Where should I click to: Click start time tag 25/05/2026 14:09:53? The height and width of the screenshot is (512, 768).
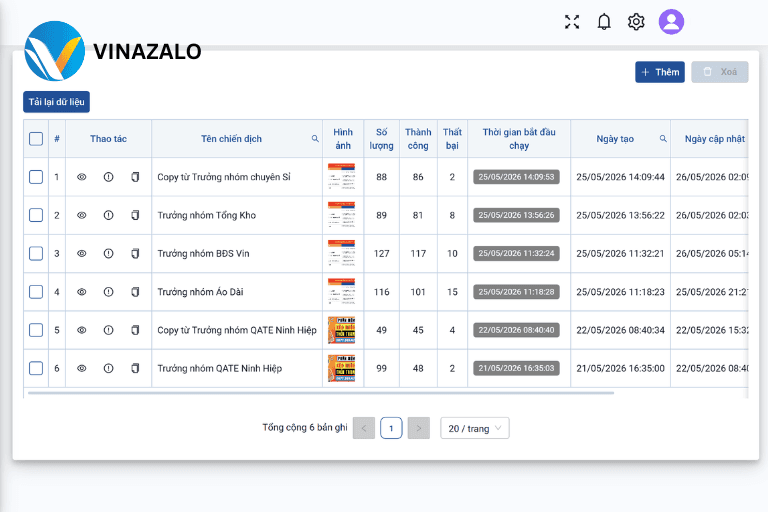[x=516, y=177]
